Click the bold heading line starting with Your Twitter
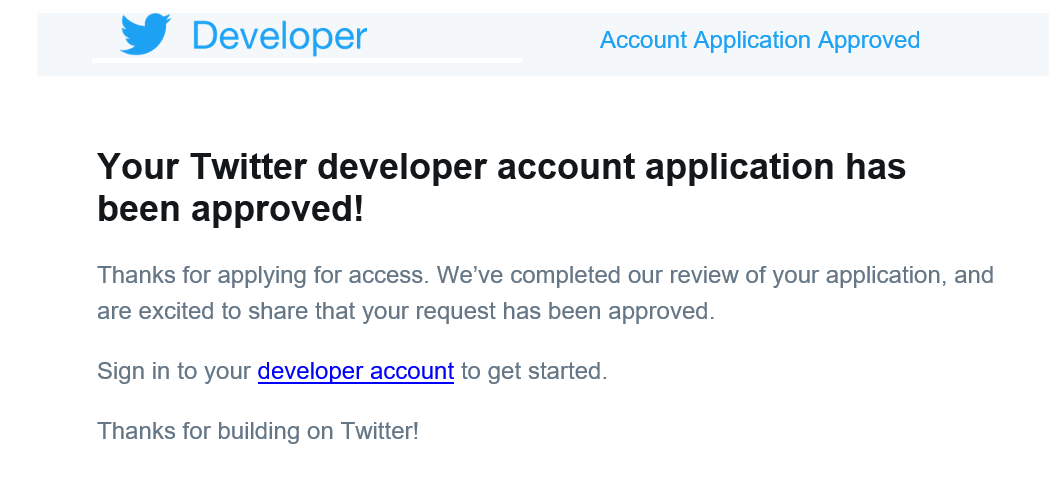Viewport: 1049px width, 500px height. [502, 167]
